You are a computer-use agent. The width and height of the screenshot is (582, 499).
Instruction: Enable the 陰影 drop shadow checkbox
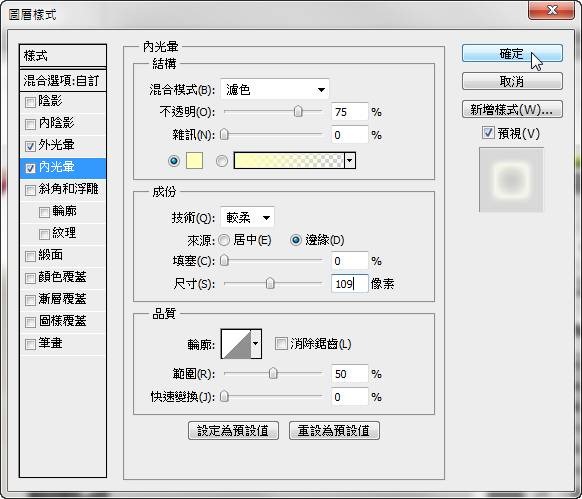point(30,102)
